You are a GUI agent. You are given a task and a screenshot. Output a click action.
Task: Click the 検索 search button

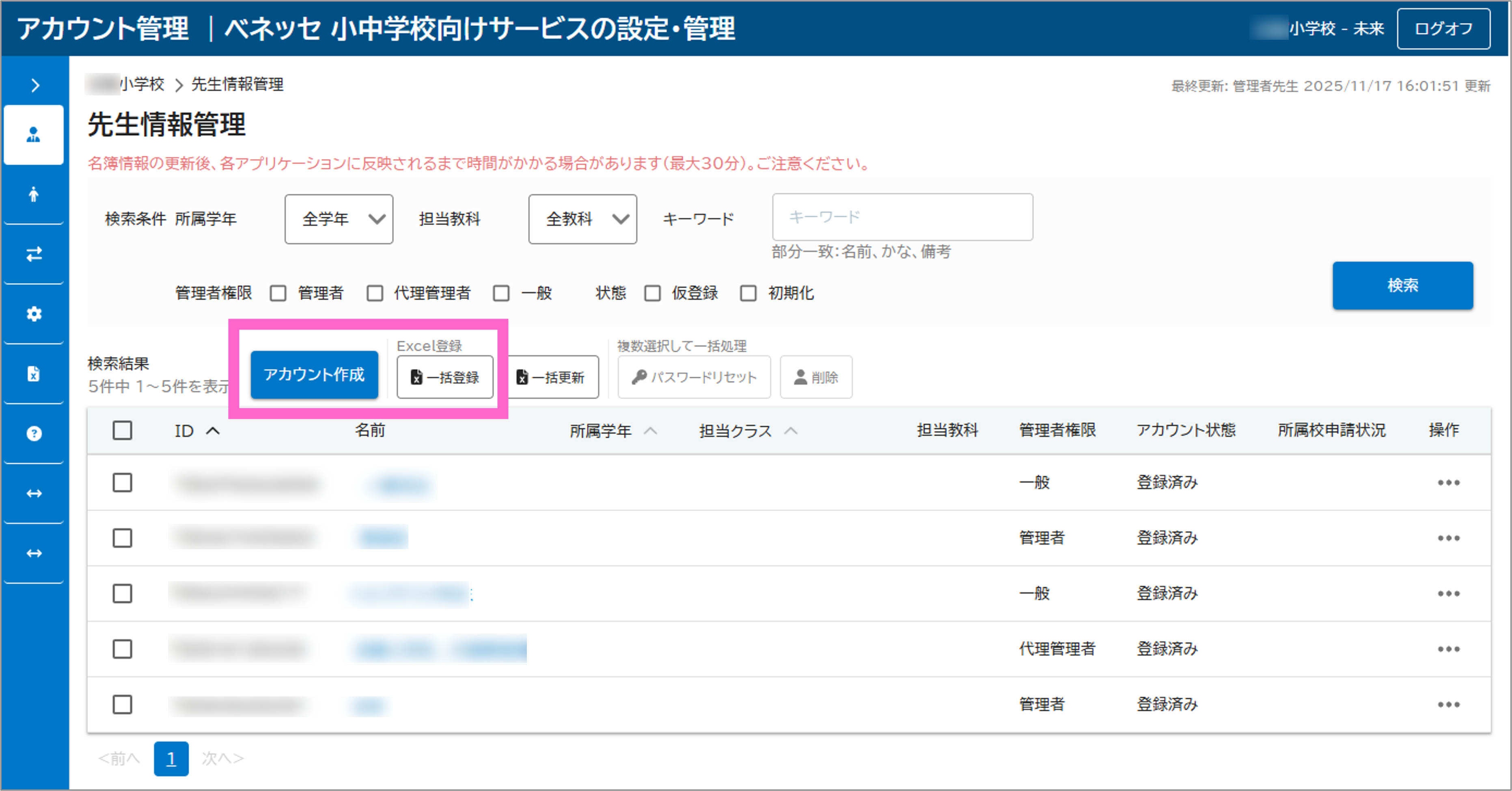pyautogui.click(x=1403, y=286)
